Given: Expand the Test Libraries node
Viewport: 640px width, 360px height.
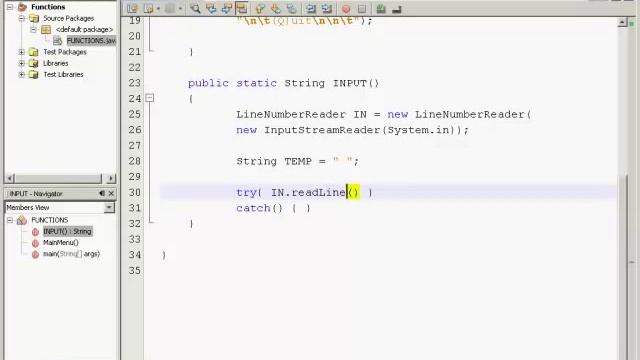Looking at the screenshot, I should click(22, 74).
